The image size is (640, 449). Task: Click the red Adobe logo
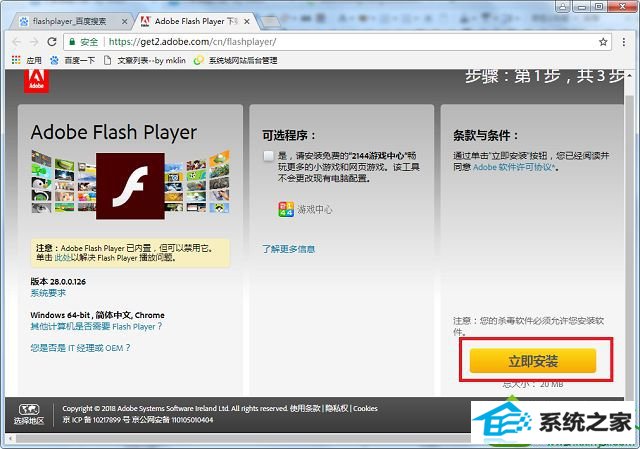(x=36, y=80)
